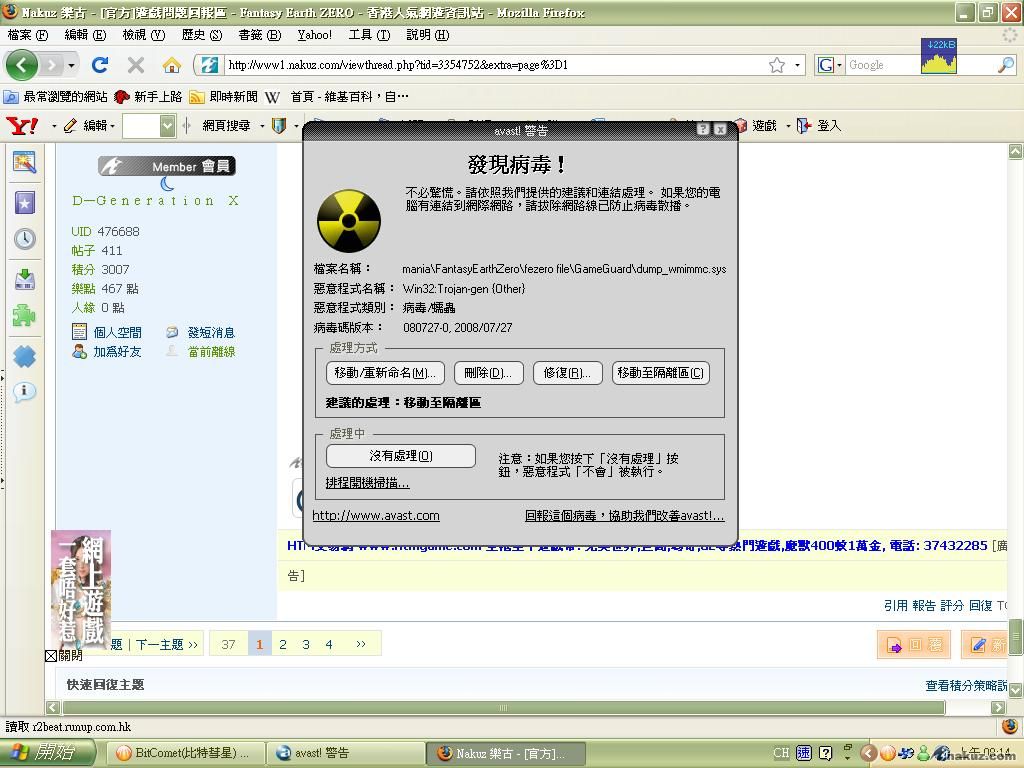The width and height of the screenshot is (1024, 768).
Task: Click the search magnifier icon
Action: (1006, 65)
